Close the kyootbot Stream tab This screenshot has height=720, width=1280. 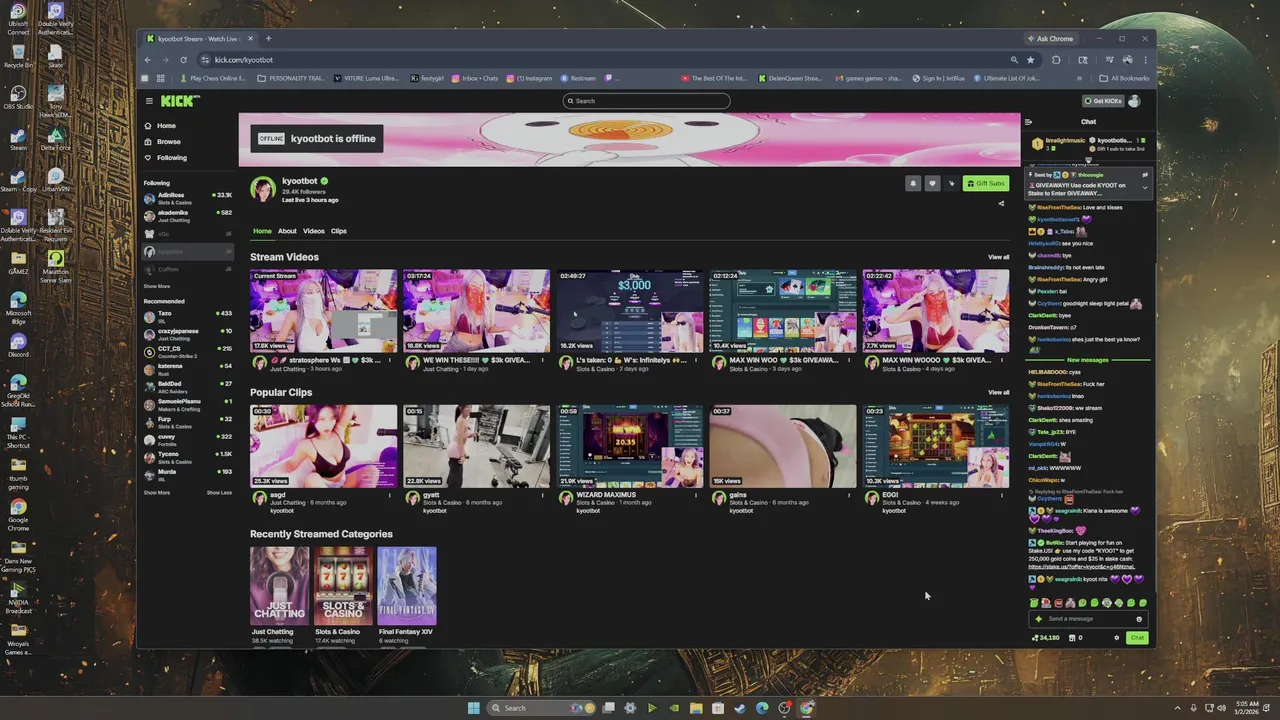[x=251, y=39]
